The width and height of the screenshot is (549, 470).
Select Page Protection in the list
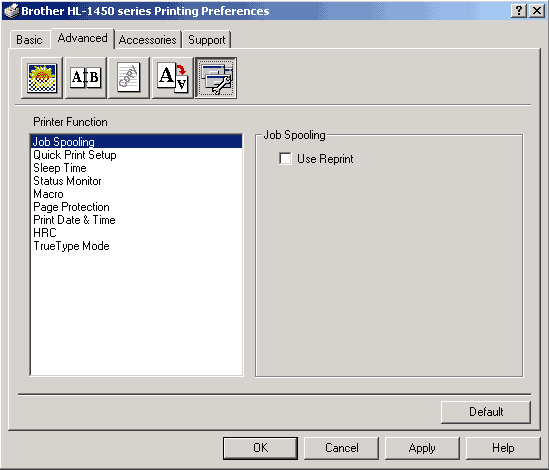136,207
